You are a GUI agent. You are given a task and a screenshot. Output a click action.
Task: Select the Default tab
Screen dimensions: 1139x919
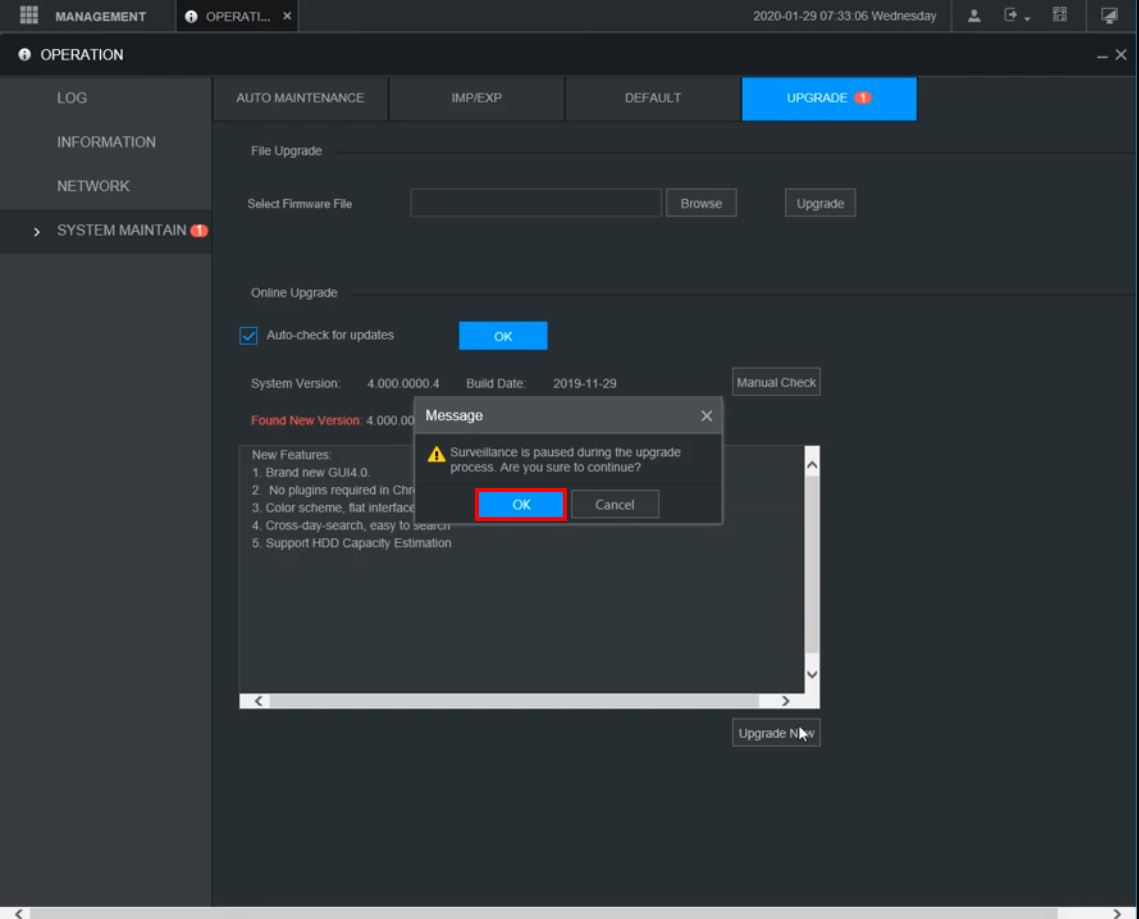pos(652,98)
